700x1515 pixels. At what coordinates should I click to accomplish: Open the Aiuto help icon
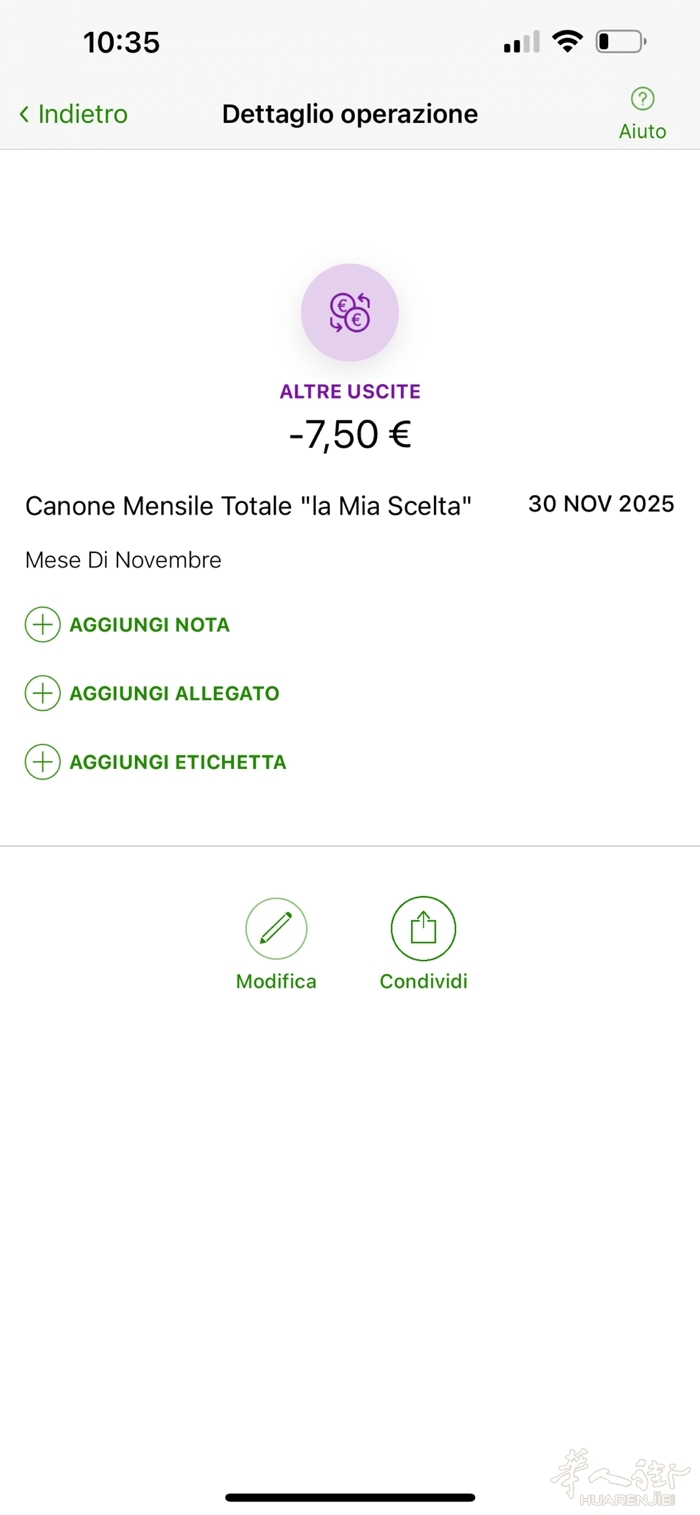642,99
